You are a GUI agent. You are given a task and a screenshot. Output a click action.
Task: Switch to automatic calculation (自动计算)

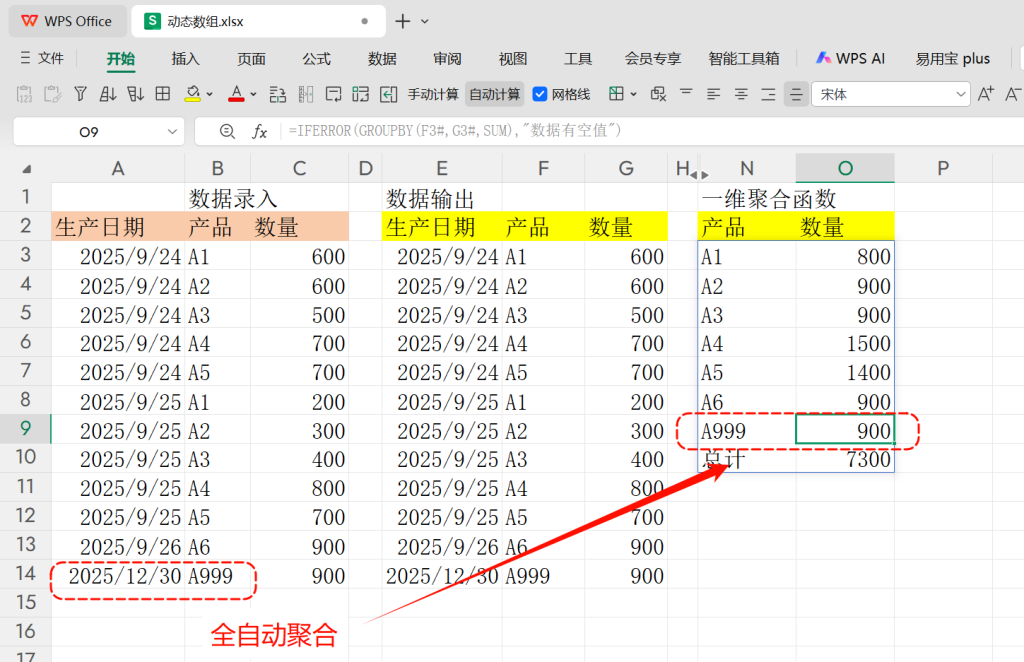pos(495,95)
